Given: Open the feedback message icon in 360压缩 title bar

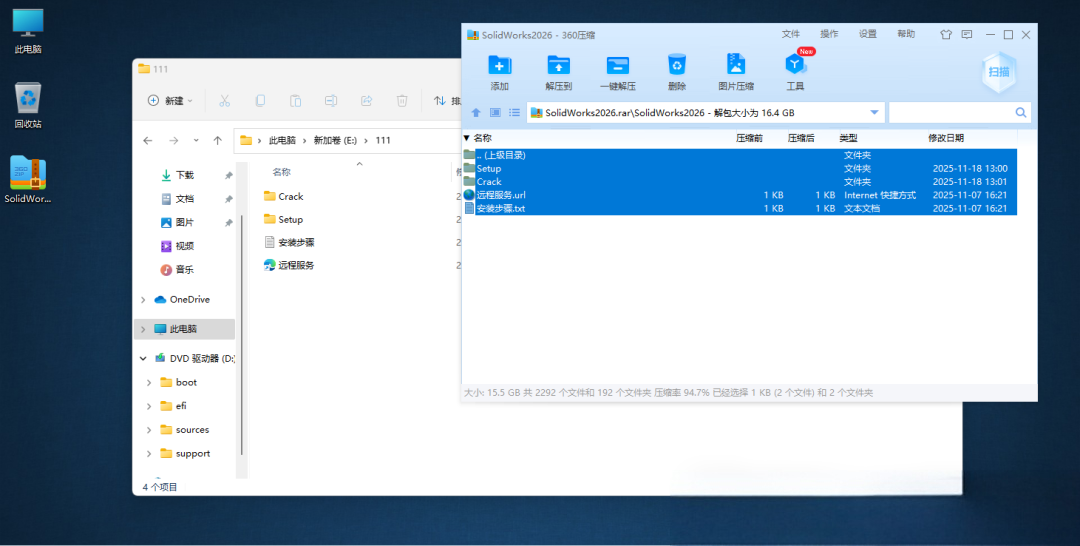Looking at the screenshot, I should [x=967, y=34].
